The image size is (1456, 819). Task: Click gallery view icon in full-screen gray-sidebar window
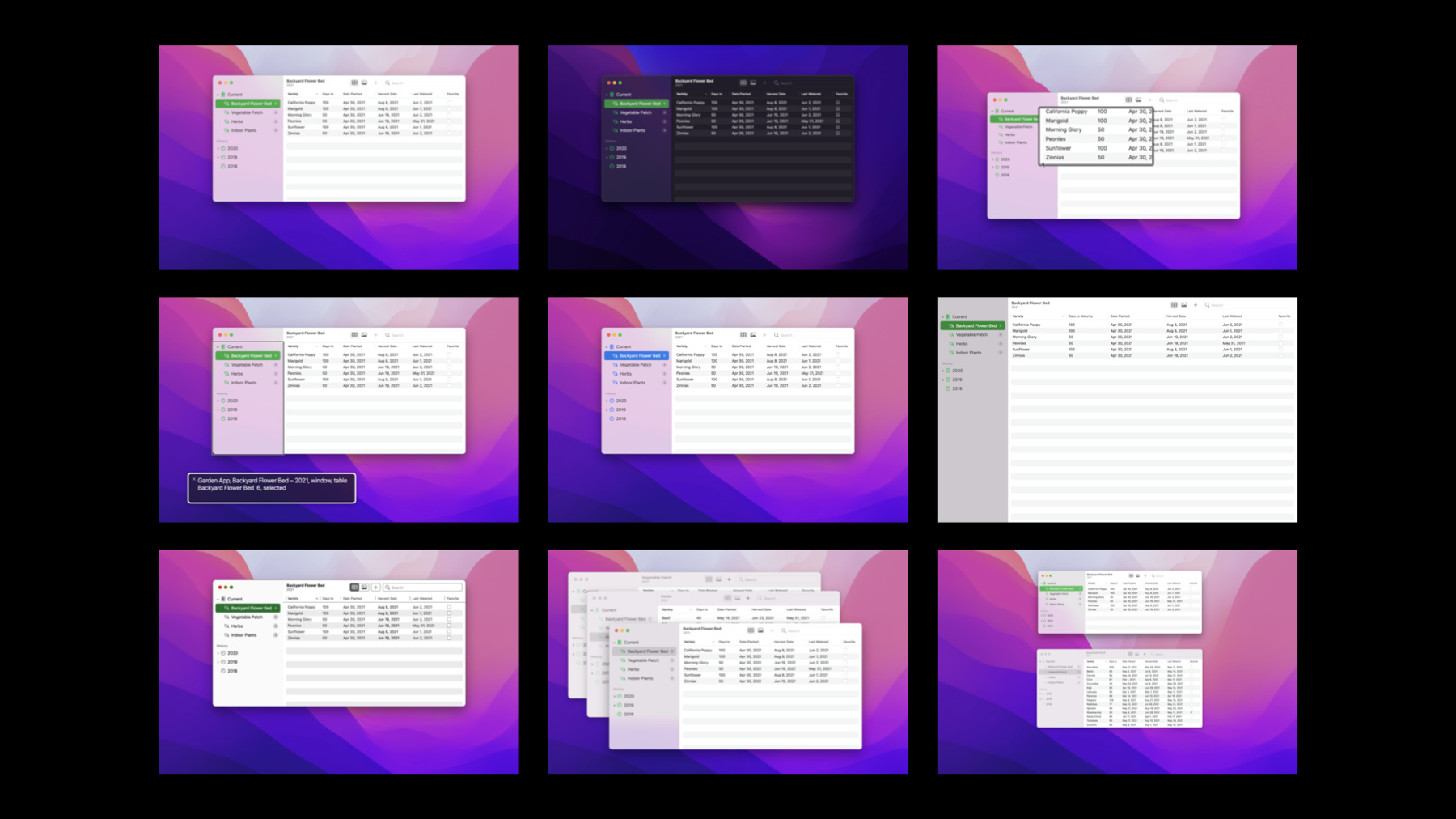tap(1184, 305)
